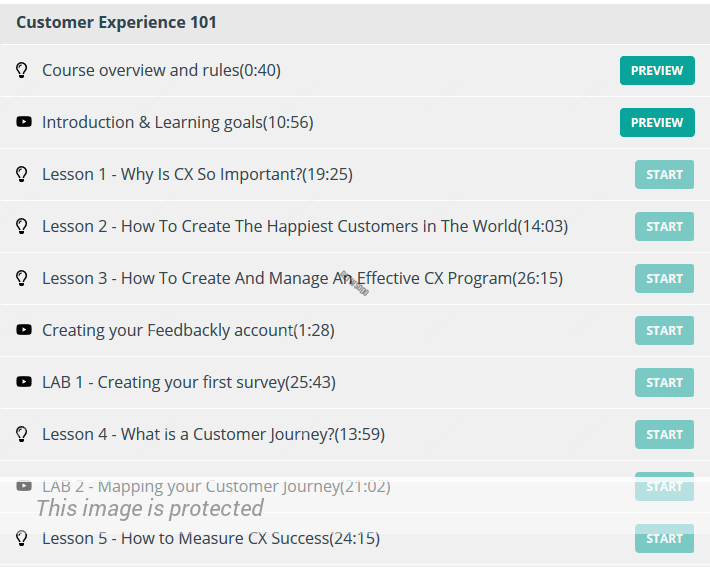Start the Creating your Feedbackly account video

pos(664,331)
